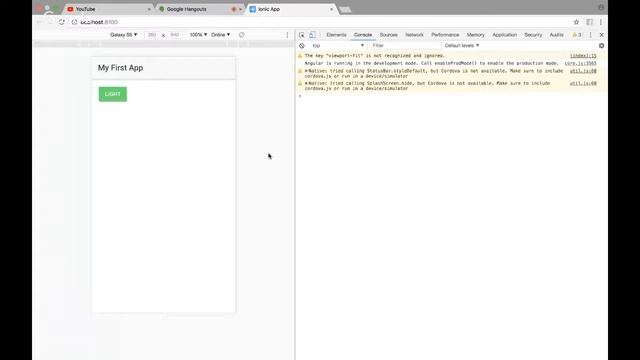
Task: Click the device width input field
Action: (x=152, y=35)
